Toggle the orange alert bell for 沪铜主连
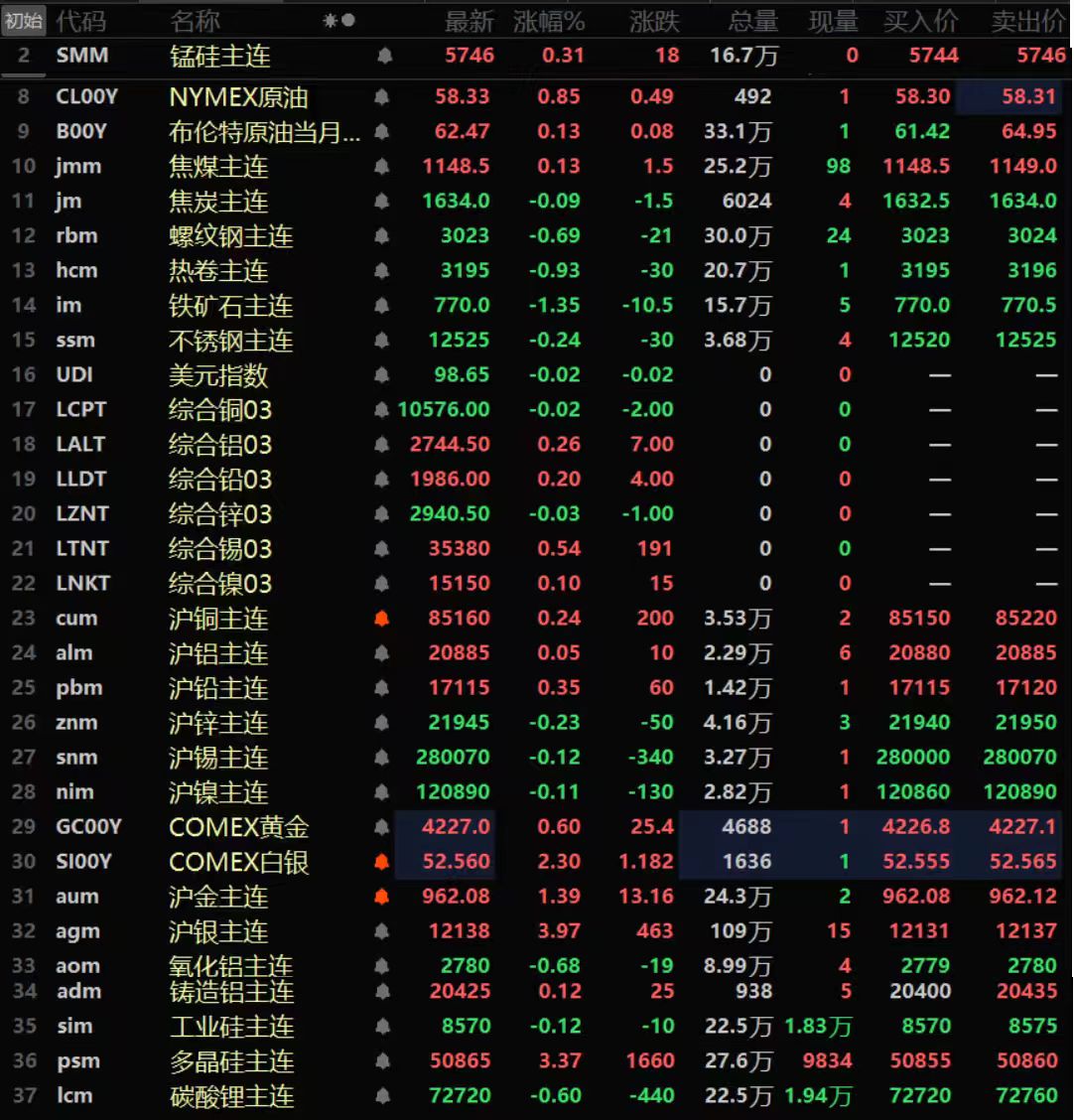The image size is (1074, 1120). (381, 619)
